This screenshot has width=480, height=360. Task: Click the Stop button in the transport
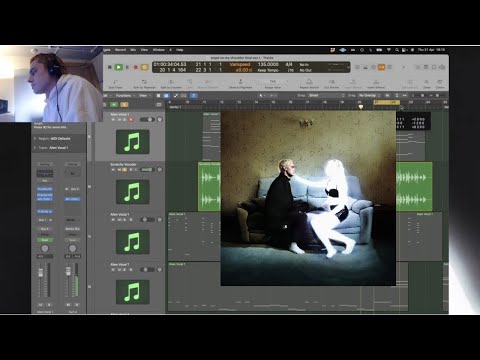coord(109,67)
